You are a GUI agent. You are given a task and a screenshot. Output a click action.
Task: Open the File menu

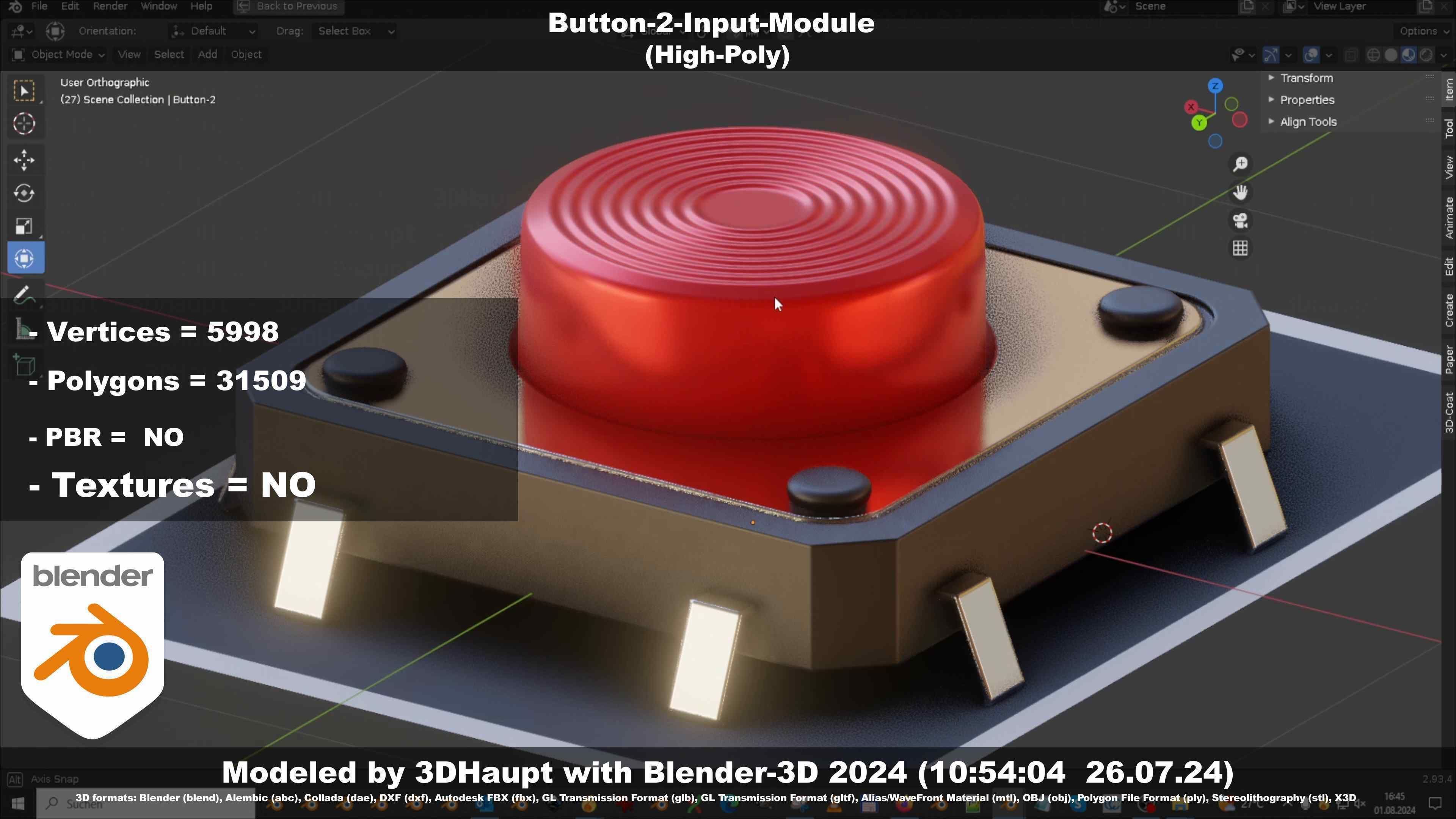[39, 6]
